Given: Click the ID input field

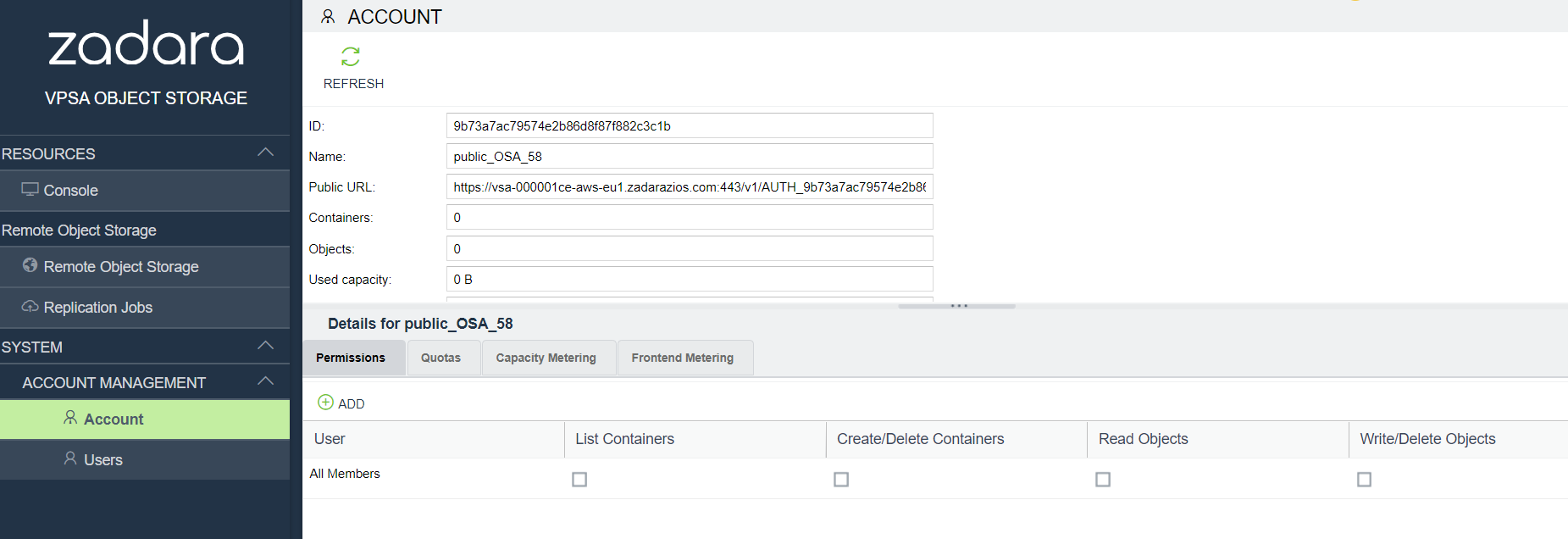Looking at the screenshot, I should coord(690,125).
